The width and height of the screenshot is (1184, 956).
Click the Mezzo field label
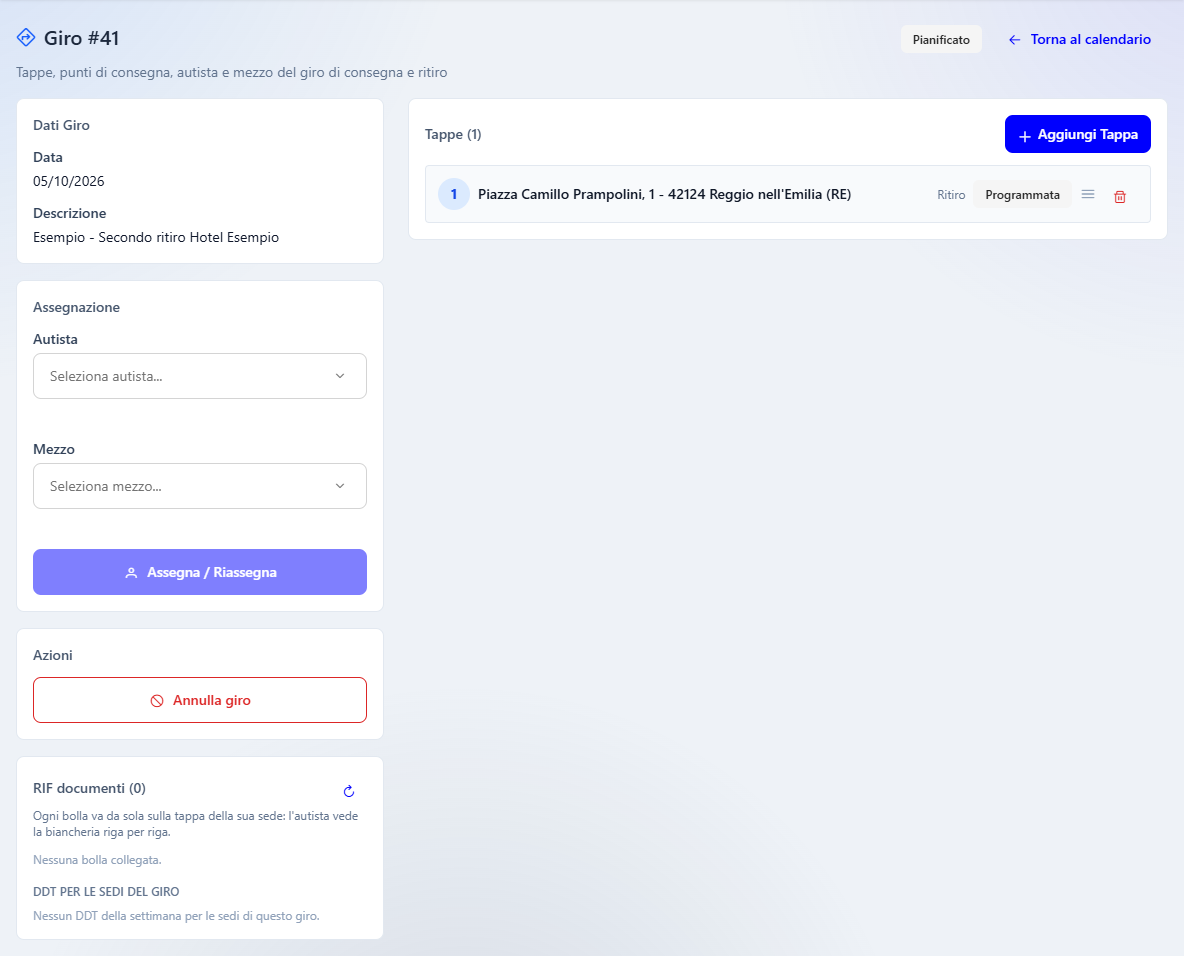tap(54, 449)
